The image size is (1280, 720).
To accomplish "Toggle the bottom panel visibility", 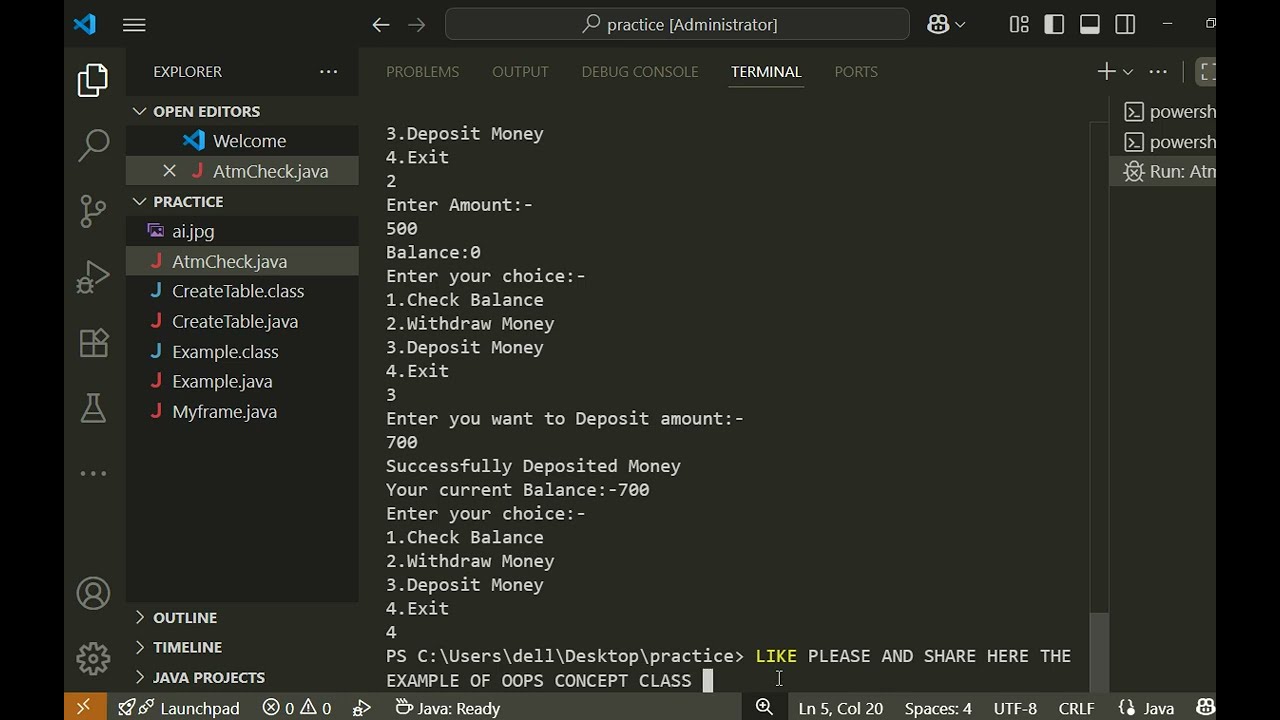I will (x=1090, y=25).
